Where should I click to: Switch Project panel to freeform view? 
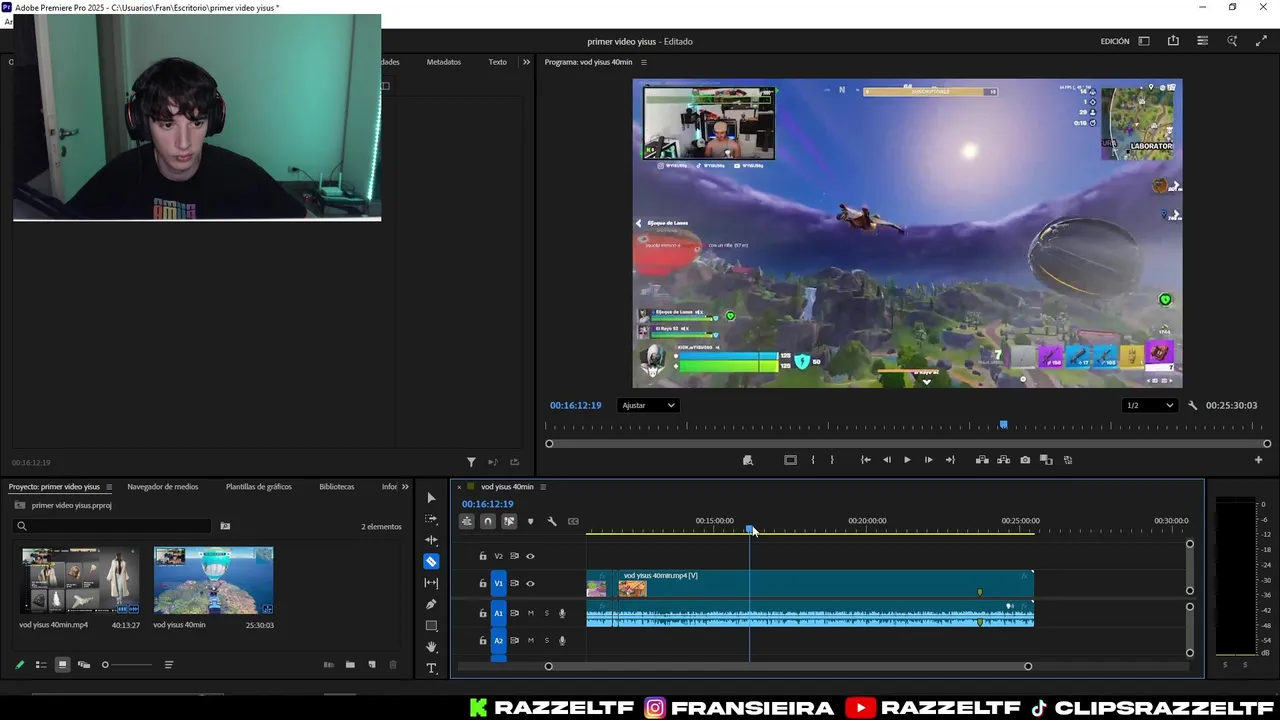click(84, 665)
